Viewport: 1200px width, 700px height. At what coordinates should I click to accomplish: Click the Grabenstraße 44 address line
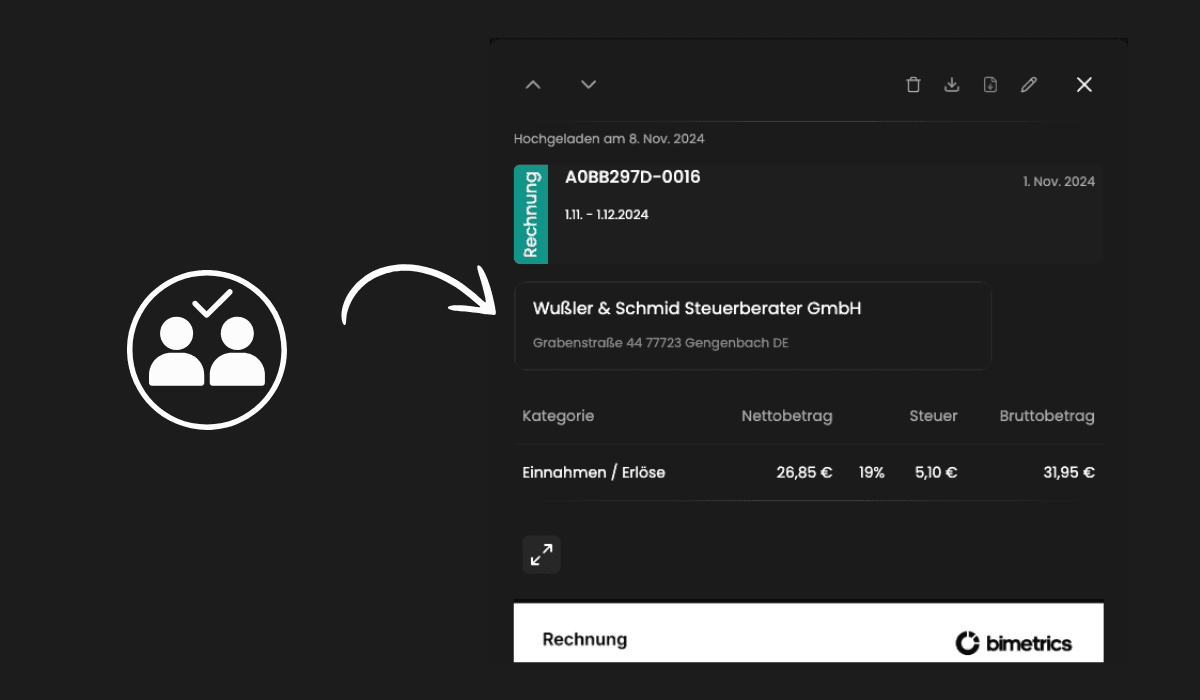[x=660, y=343]
